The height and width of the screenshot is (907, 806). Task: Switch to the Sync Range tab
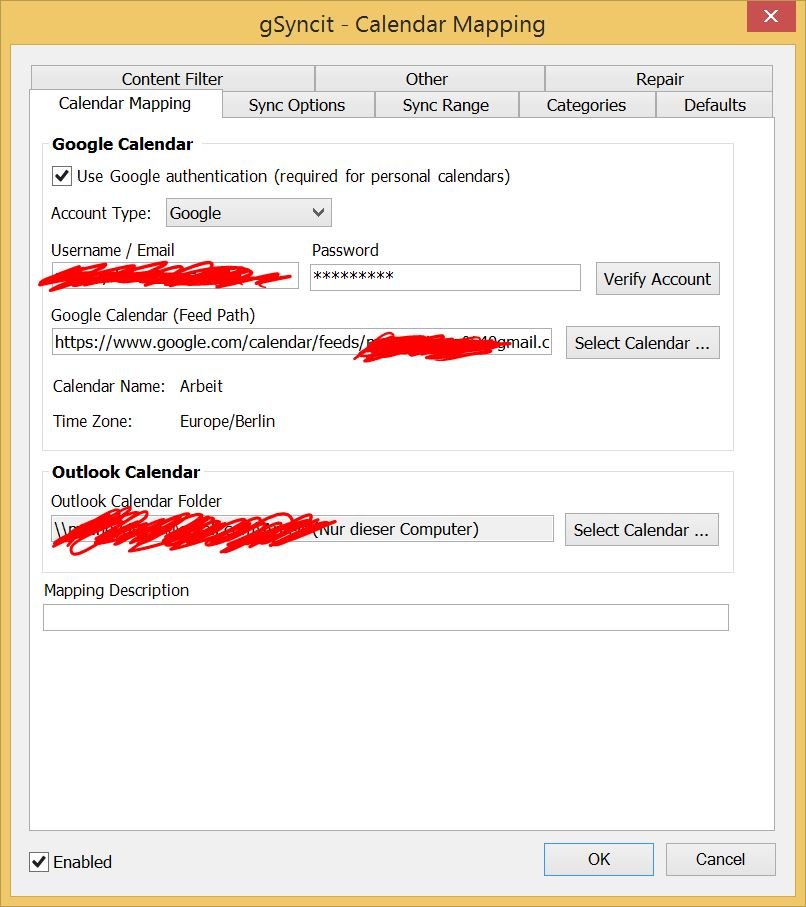click(x=446, y=105)
